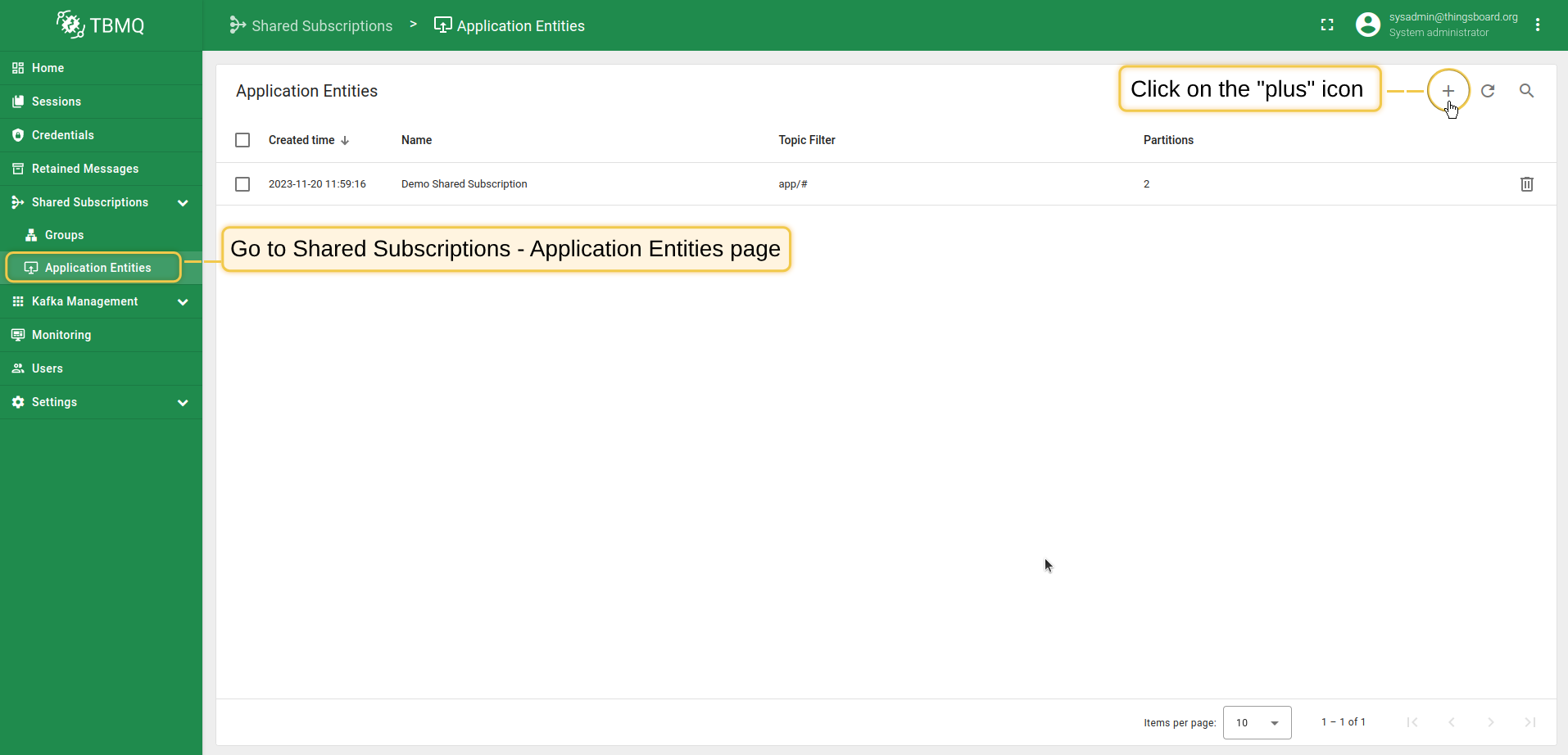Open the user account menu
Viewport: 1568px width, 755px height.
pos(1368,25)
